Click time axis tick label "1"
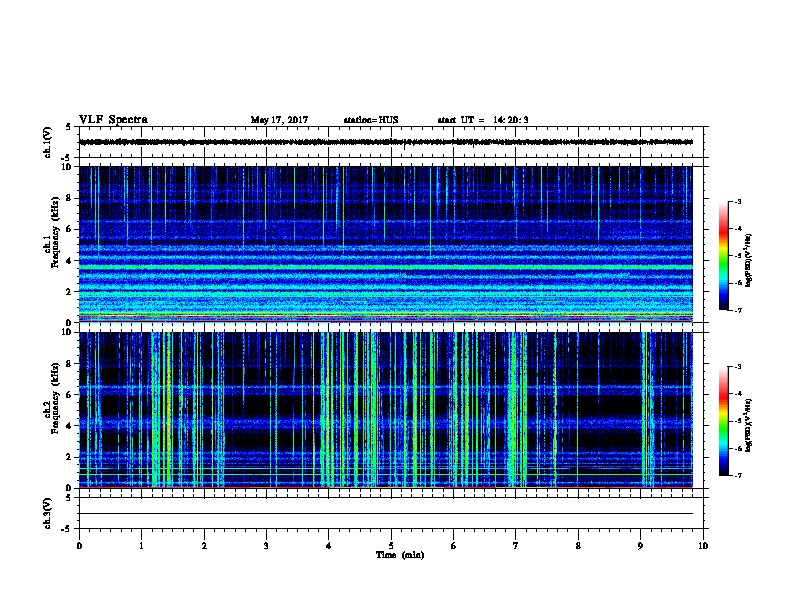This screenshot has width=792, height=612. pyautogui.click(x=141, y=545)
